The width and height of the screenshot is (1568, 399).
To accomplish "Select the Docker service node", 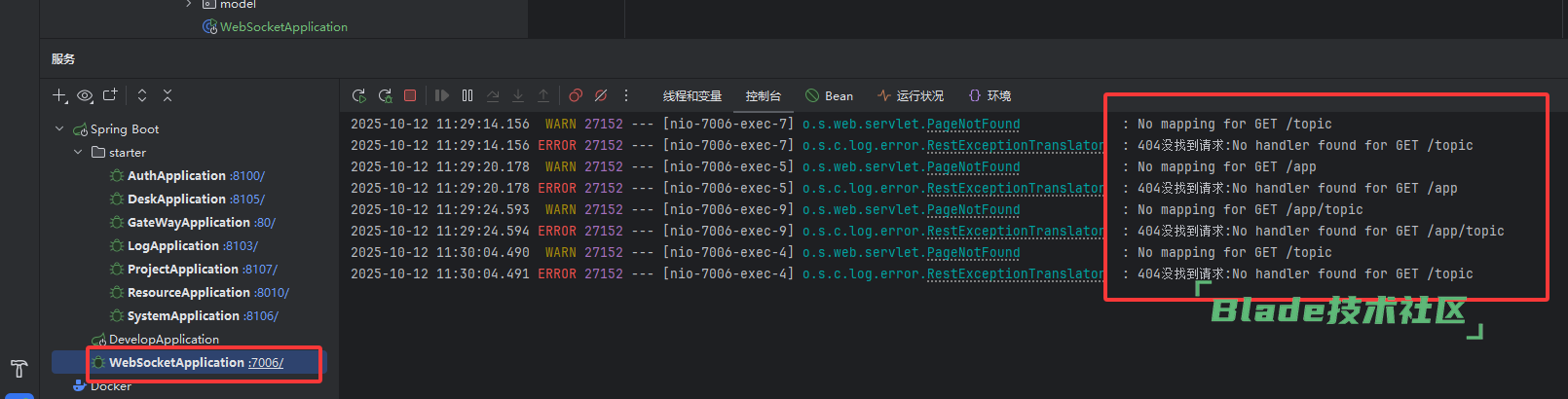I will coord(110,386).
